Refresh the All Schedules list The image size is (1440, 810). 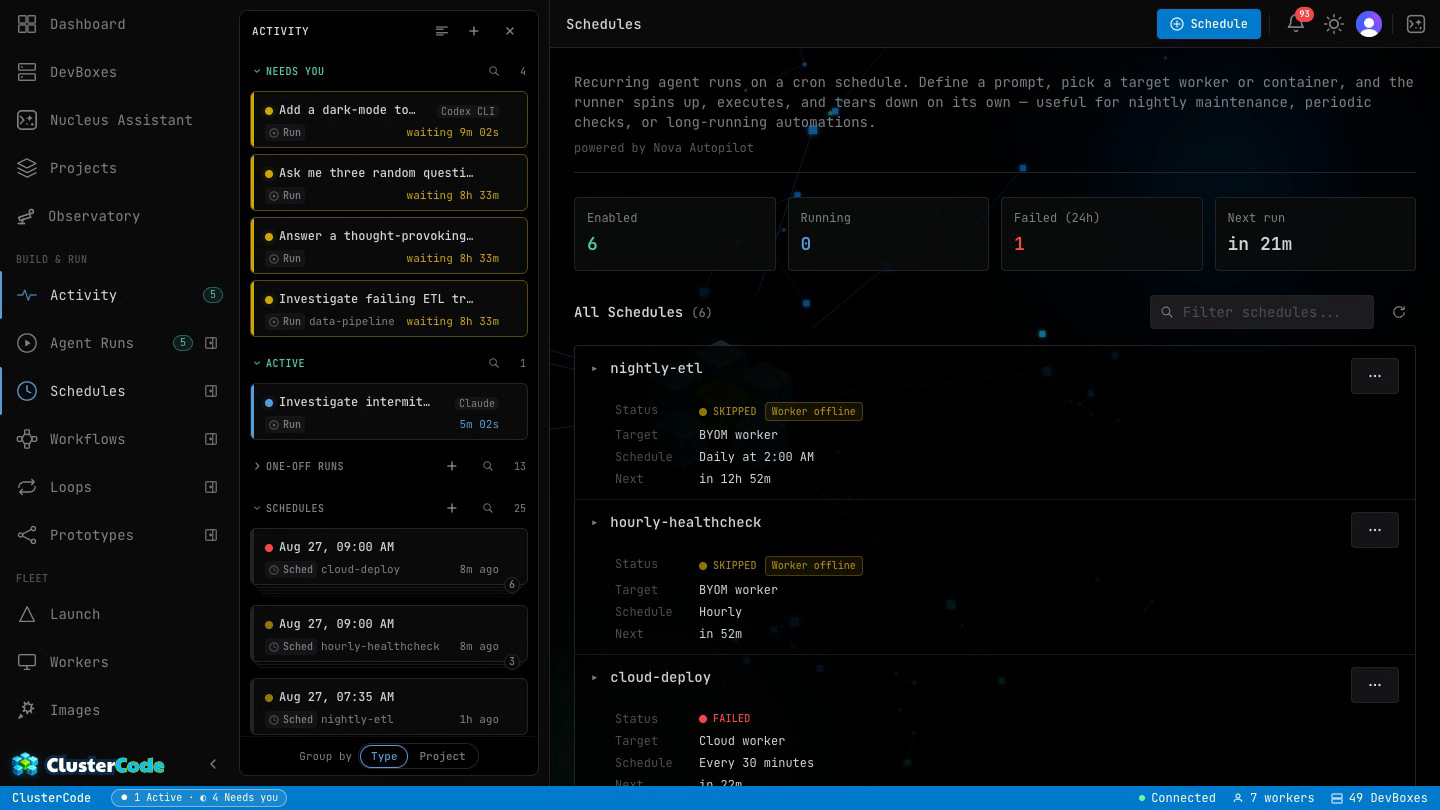(x=1399, y=312)
